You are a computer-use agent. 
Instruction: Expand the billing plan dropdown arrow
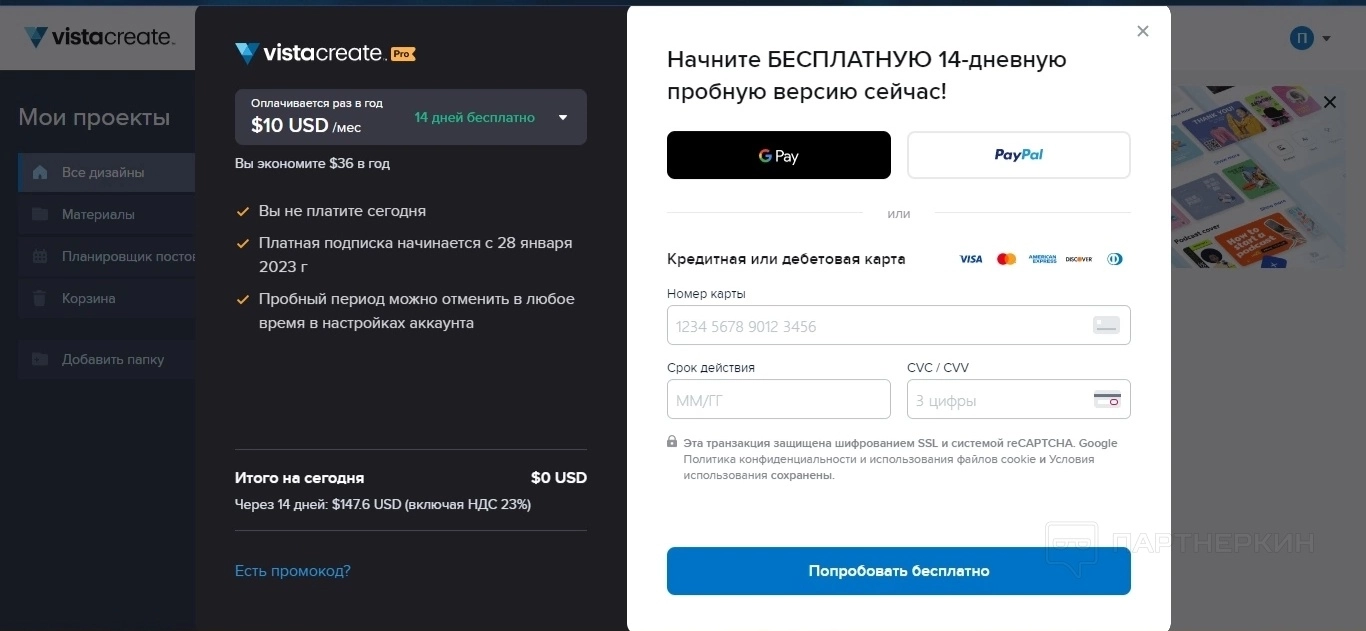click(x=563, y=117)
